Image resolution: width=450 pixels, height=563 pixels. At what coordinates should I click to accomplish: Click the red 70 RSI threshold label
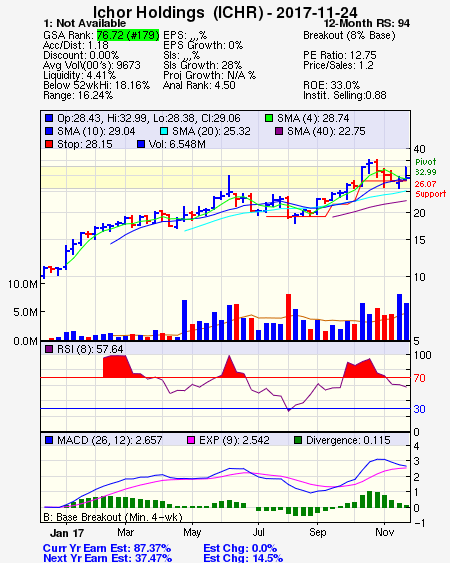[419, 378]
